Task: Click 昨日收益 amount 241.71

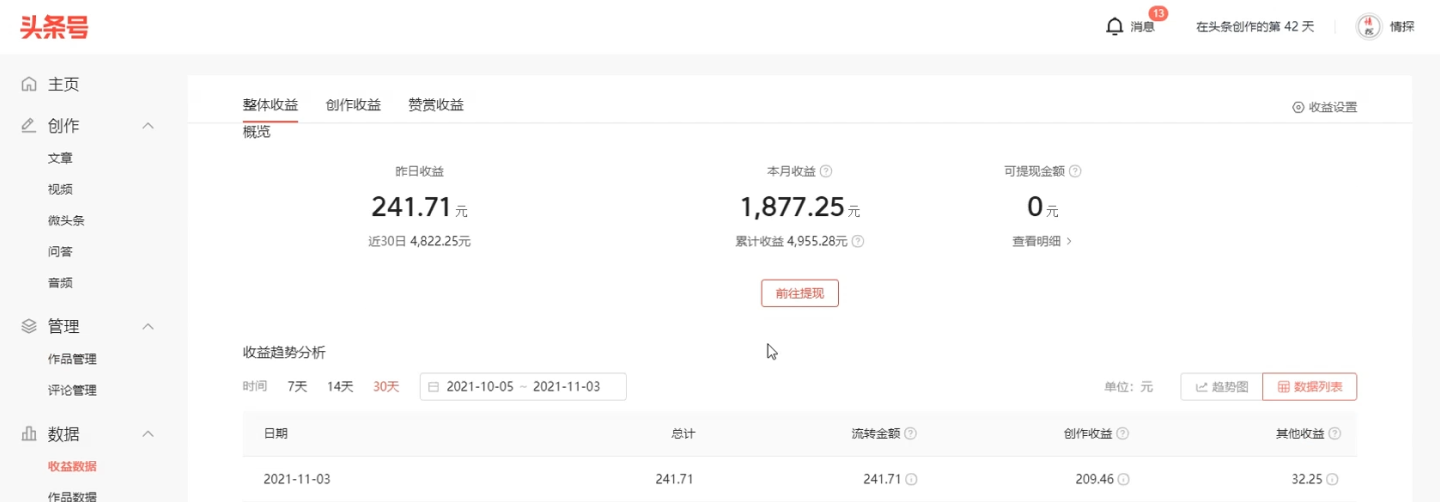Action: (411, 206)
